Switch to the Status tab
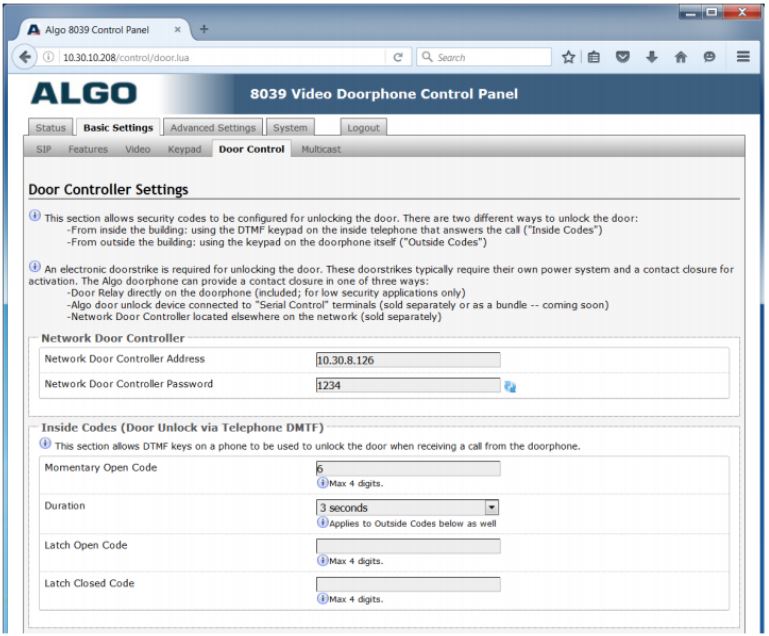769x636 pixels. point(50,127)
